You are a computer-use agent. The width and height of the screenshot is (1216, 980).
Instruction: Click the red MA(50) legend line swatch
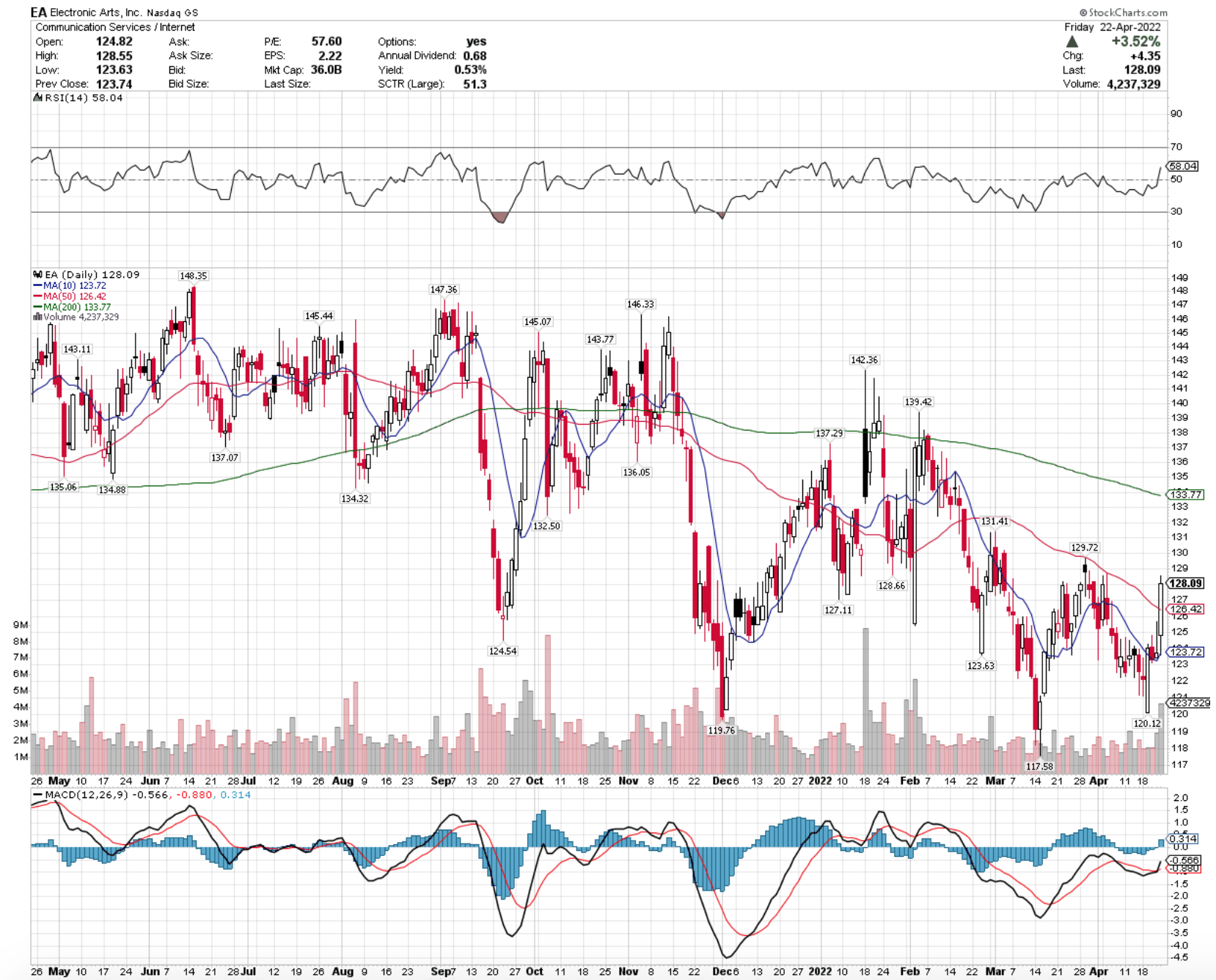[x=37, y=296]
